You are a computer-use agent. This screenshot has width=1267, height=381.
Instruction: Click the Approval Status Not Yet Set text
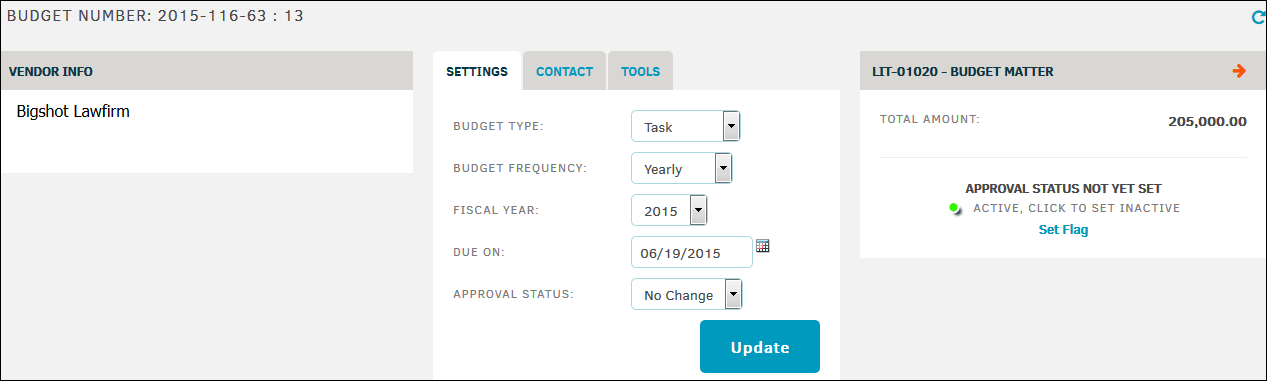click(x=1063, y=188)
